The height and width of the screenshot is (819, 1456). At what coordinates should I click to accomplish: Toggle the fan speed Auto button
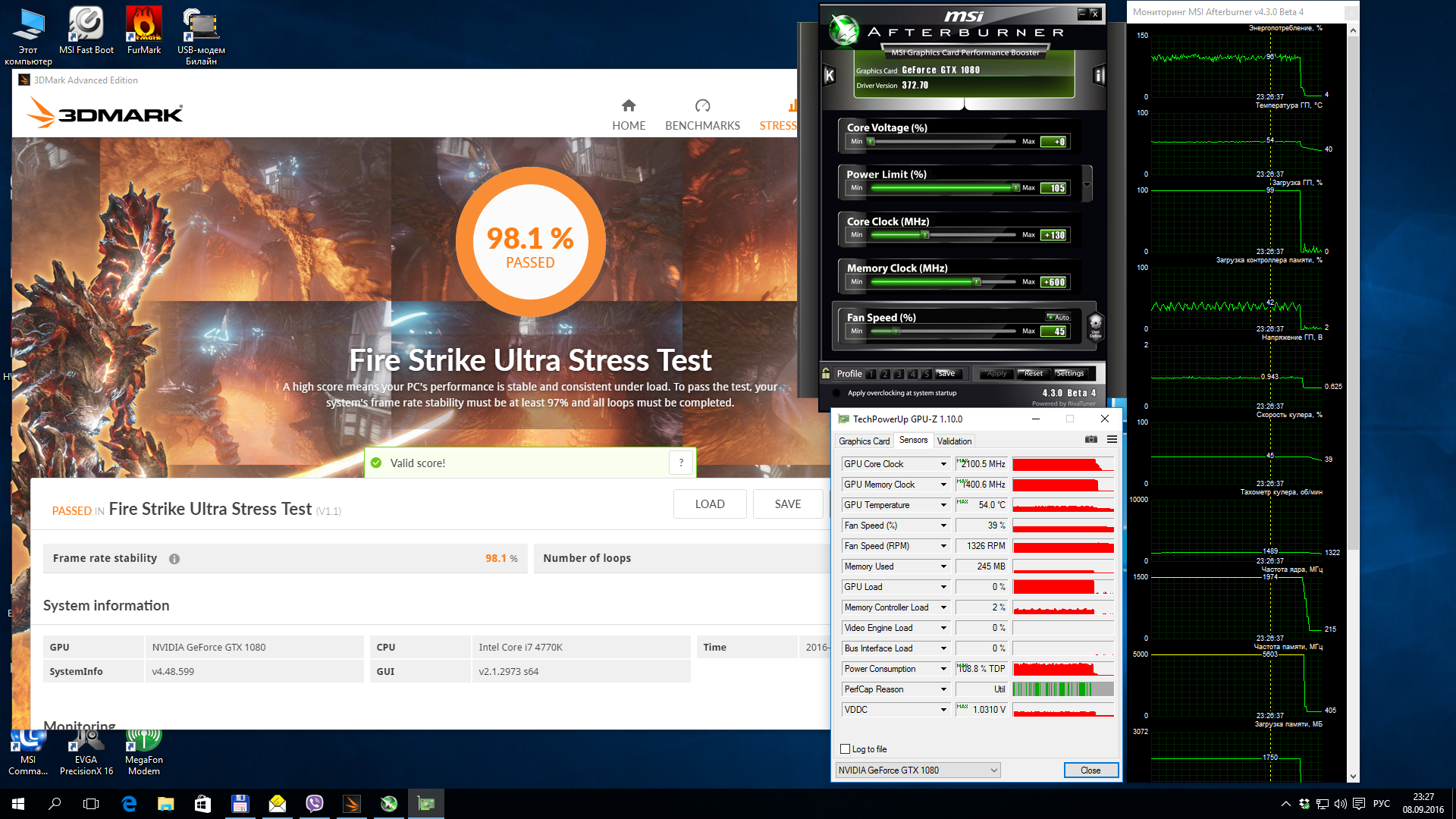1059,318
